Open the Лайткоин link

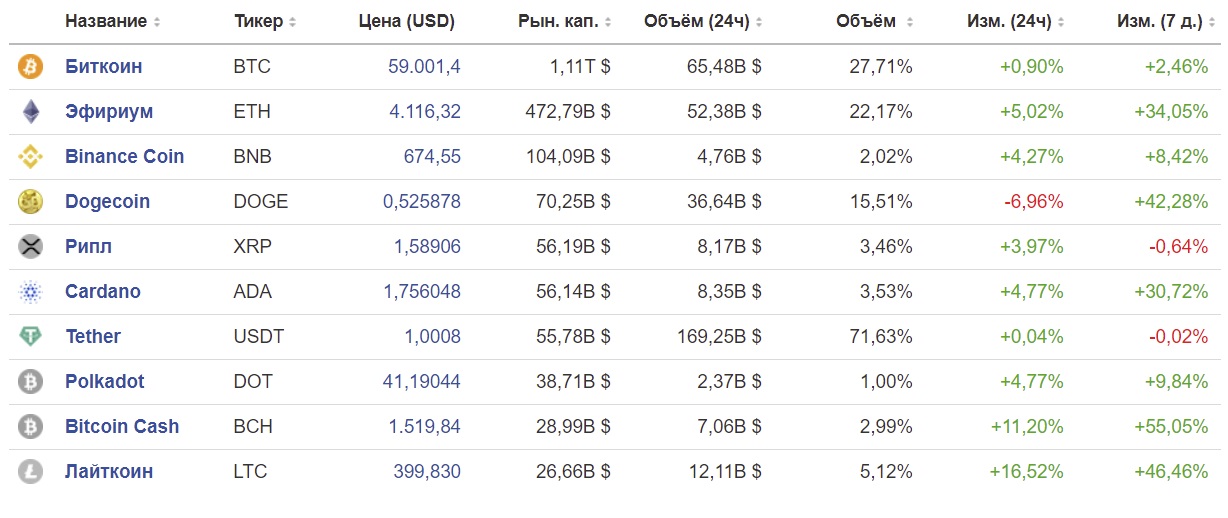tap(109, 472)
